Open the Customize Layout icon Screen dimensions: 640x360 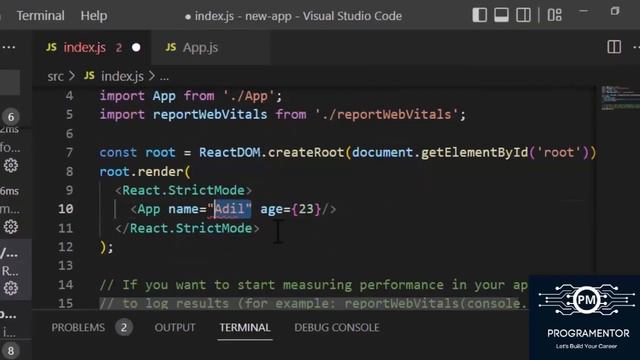(x=554, y=15)
